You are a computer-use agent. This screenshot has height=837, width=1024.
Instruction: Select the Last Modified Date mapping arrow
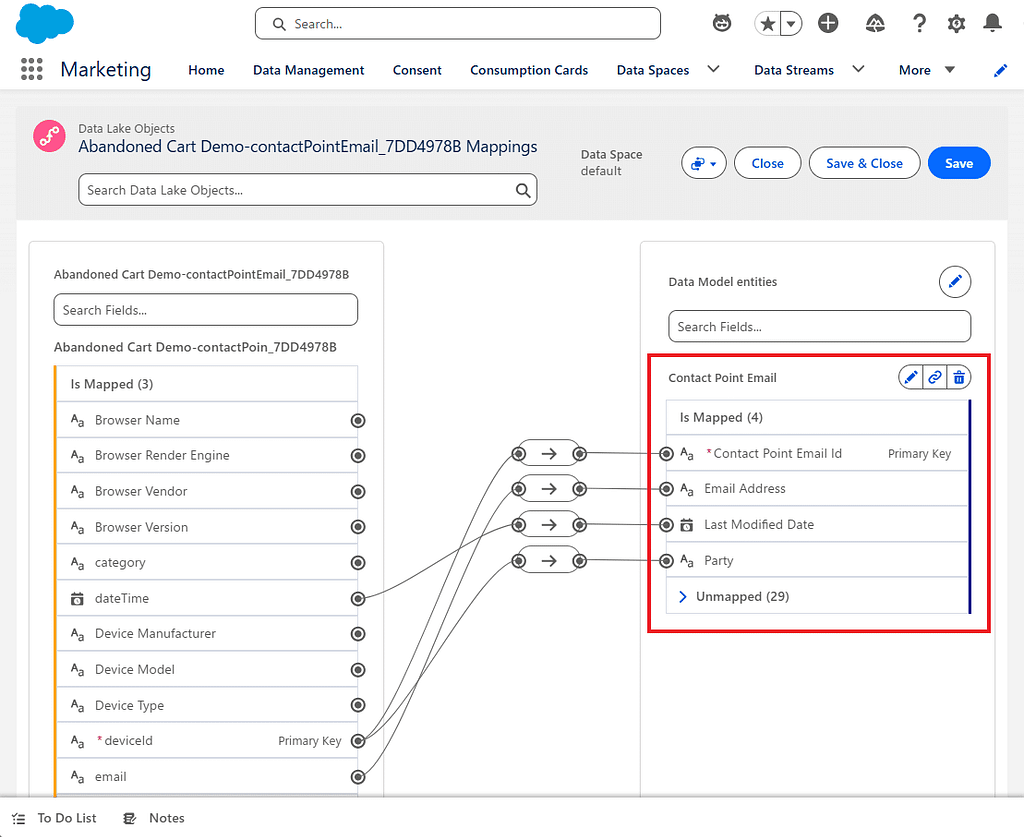549,525
